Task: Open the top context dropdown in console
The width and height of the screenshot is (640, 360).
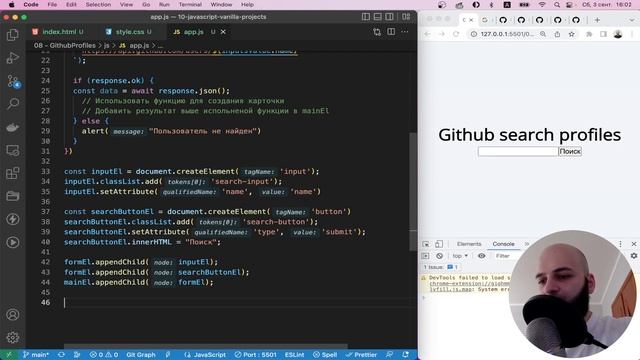Action: 460,256
